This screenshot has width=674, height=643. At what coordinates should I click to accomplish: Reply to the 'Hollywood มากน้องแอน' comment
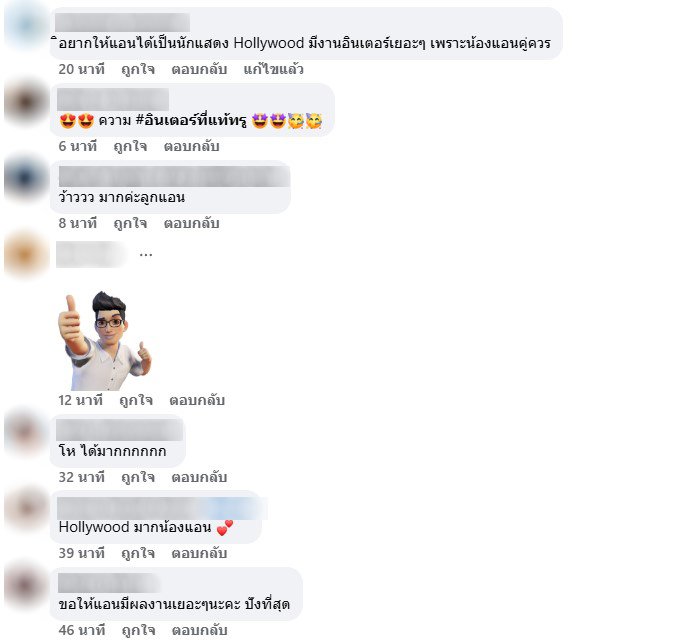pos(199,554)
